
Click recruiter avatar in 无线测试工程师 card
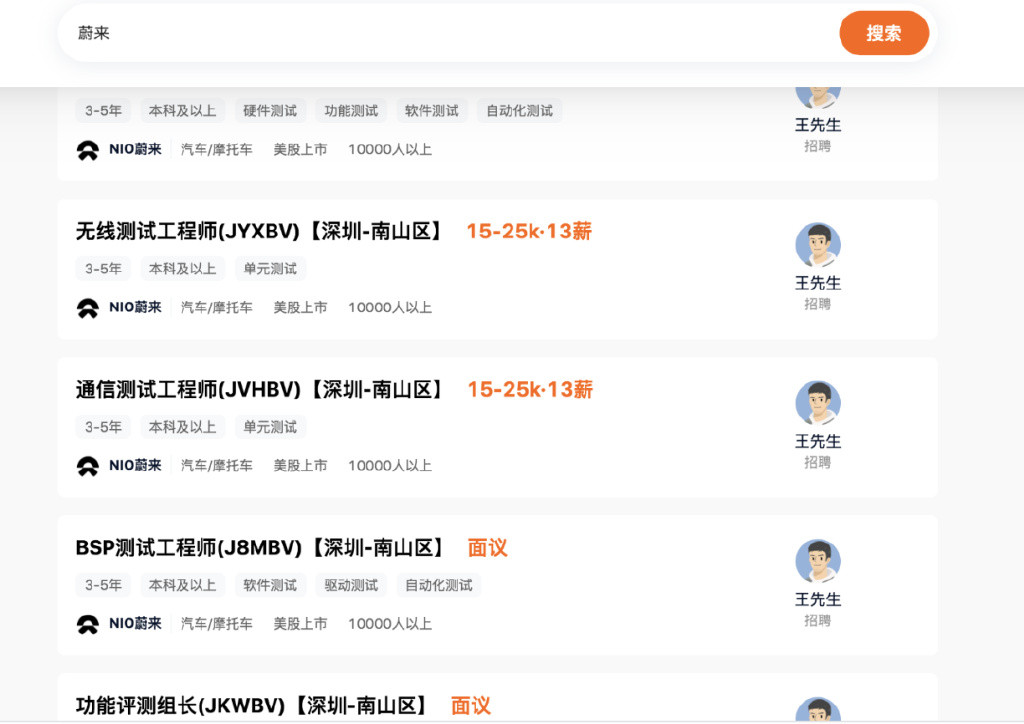click(x=818, y=245)
